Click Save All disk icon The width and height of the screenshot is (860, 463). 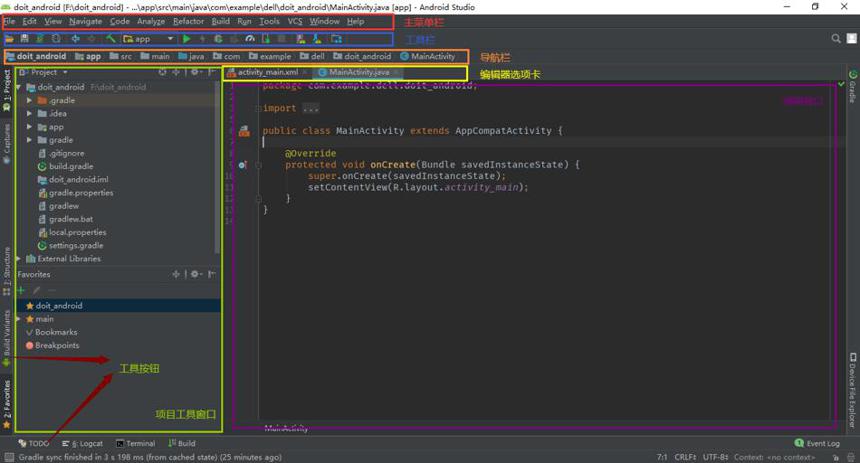click(x=25, y=39)
